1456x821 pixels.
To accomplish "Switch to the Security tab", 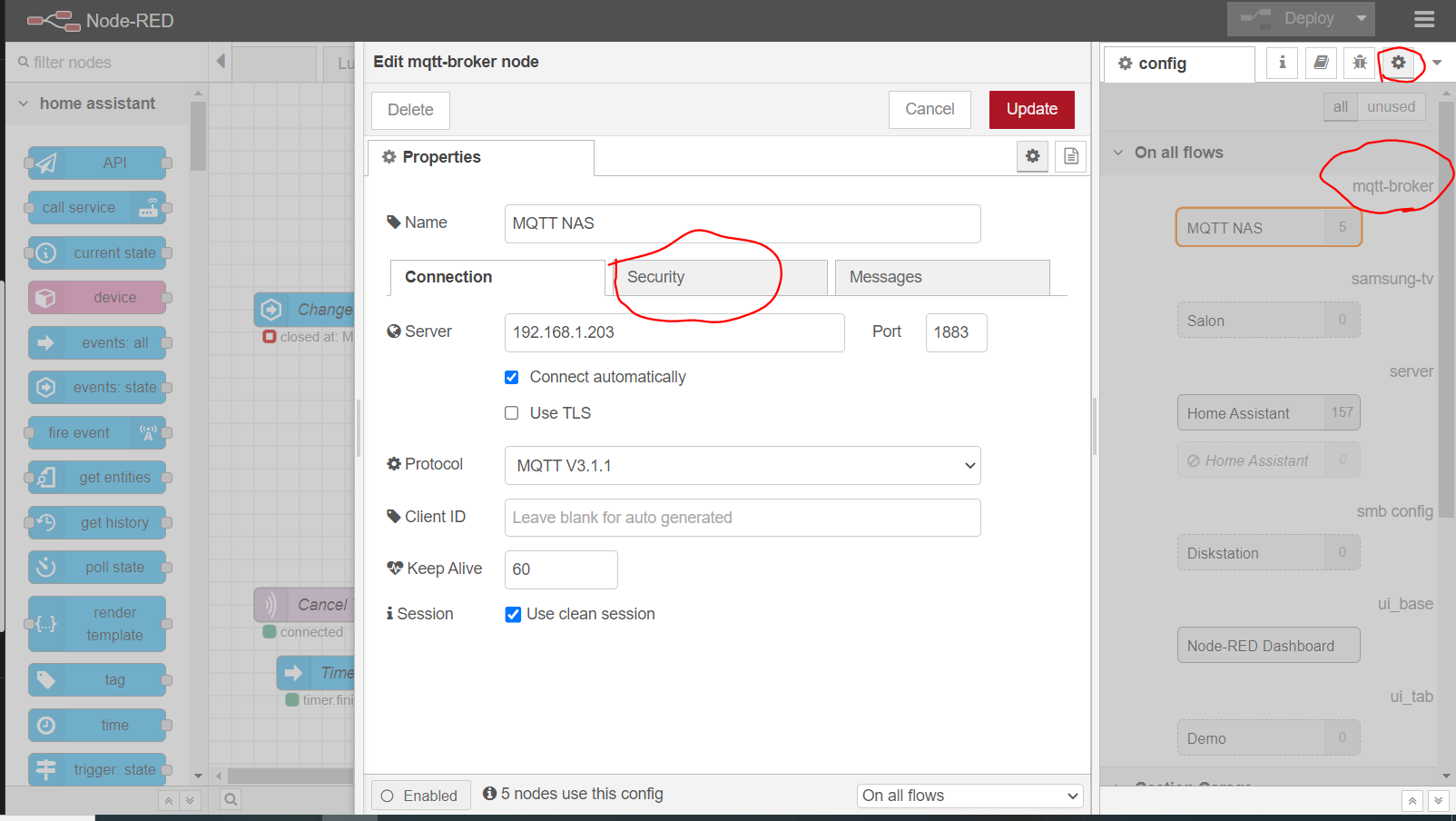I will 720,277.
